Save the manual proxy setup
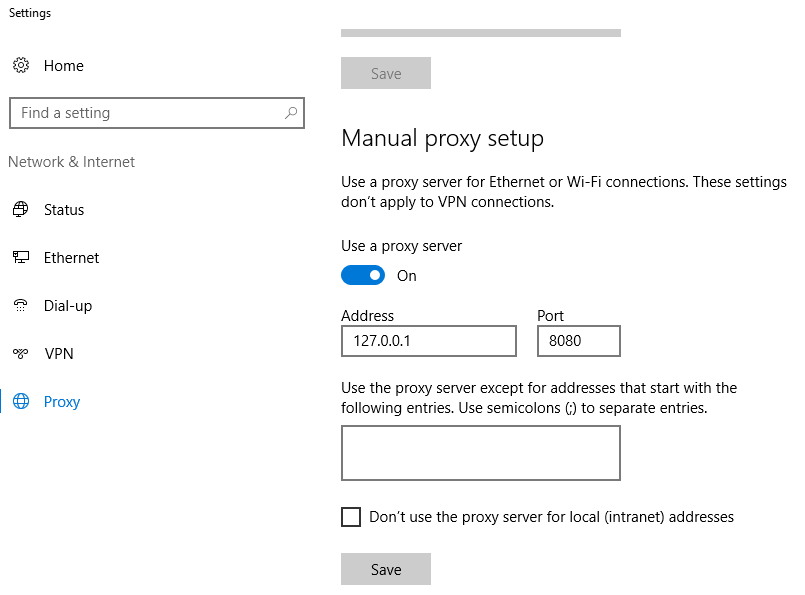 [x=386, y=569]
